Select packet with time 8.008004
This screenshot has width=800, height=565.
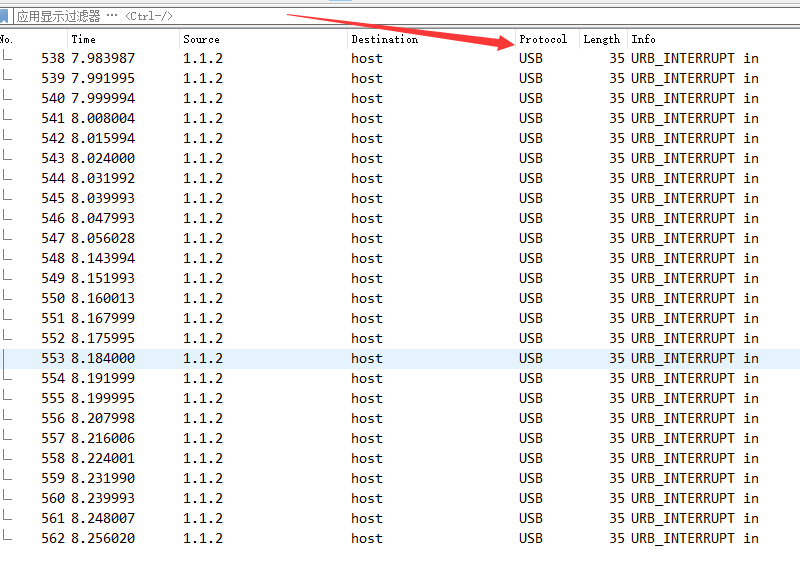pos(400,118)
